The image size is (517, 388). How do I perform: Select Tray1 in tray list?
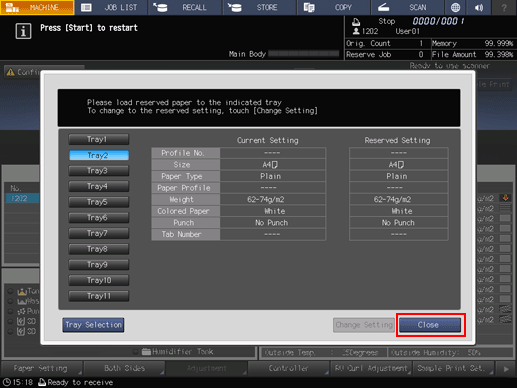pyautogui.click(x=99, y=139)
